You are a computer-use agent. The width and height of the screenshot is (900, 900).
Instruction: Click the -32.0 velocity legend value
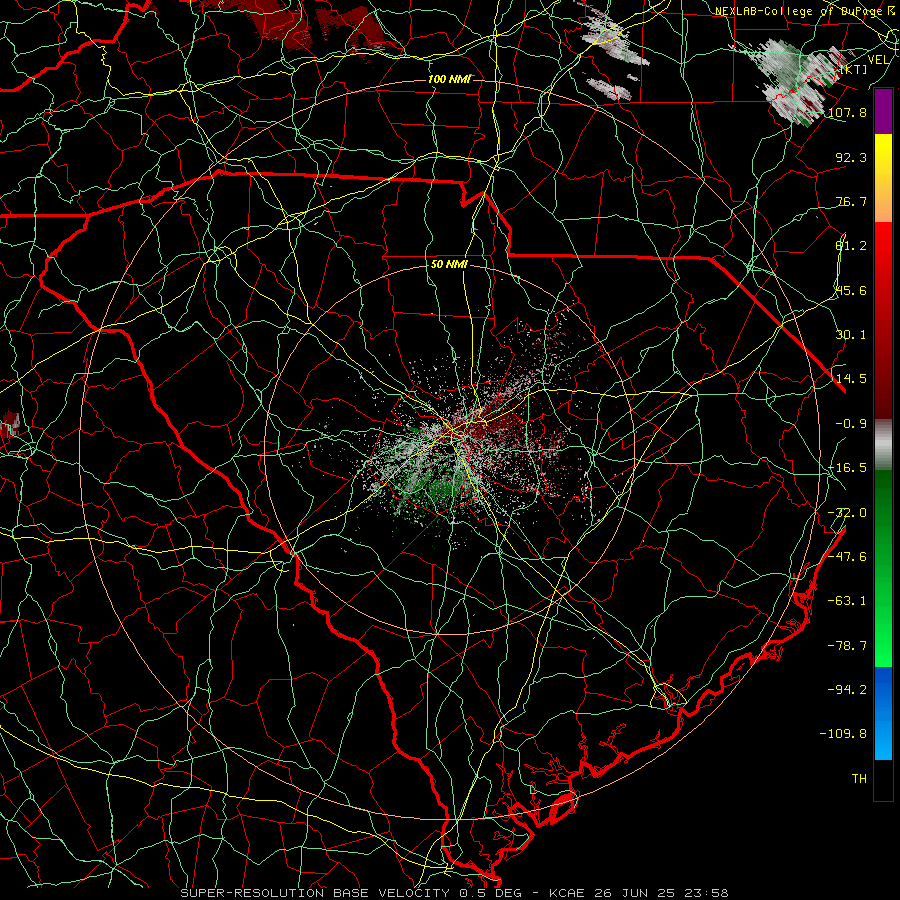[x=847, y=513]
